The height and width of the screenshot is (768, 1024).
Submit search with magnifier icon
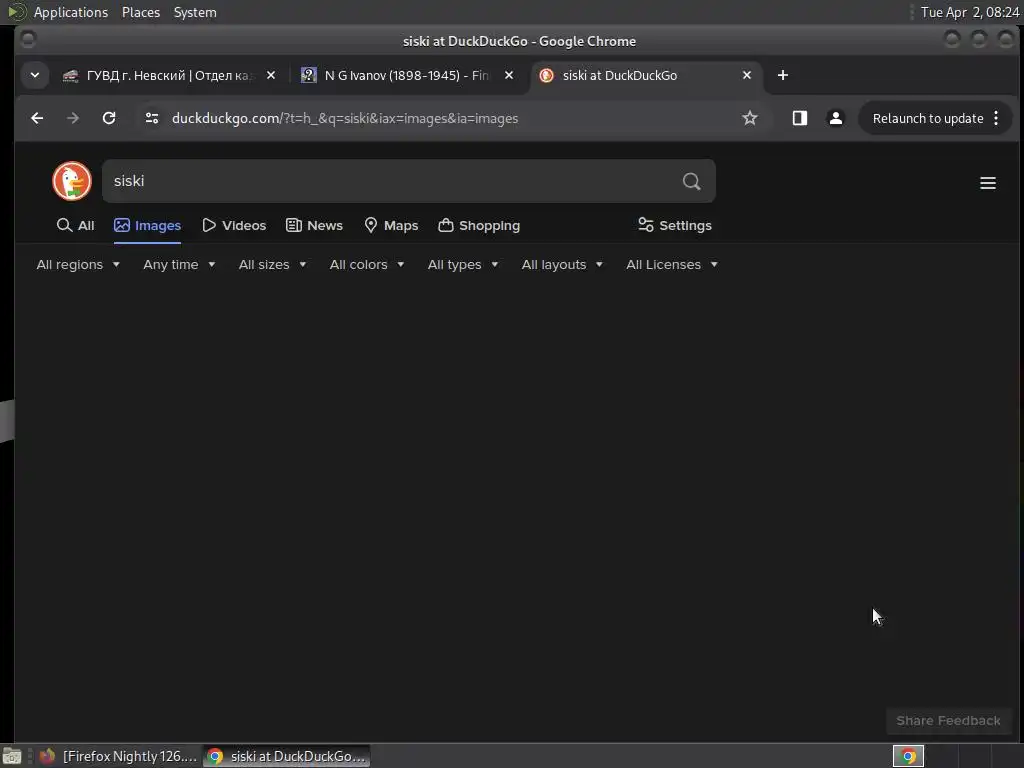[692, 181]
